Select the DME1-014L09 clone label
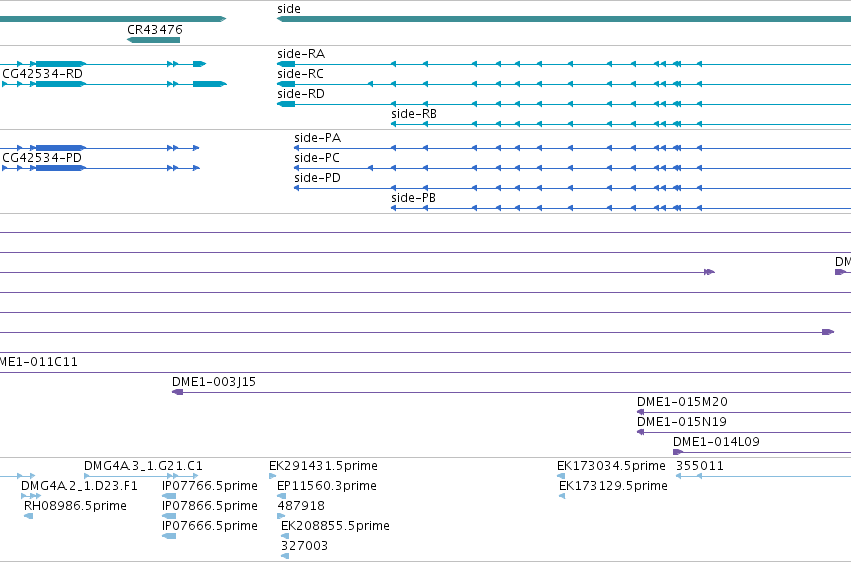Viewport: 851px width, 562px height. click(716, 442)
